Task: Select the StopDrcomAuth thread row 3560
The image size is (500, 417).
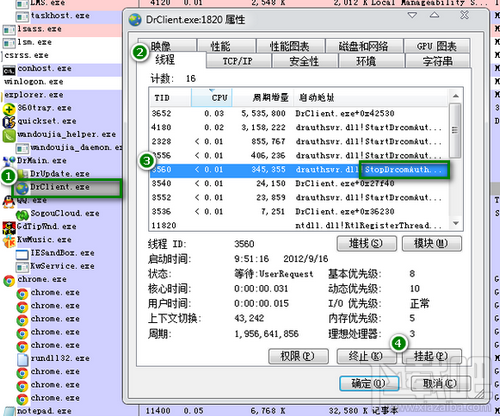Action: [299, 170]
